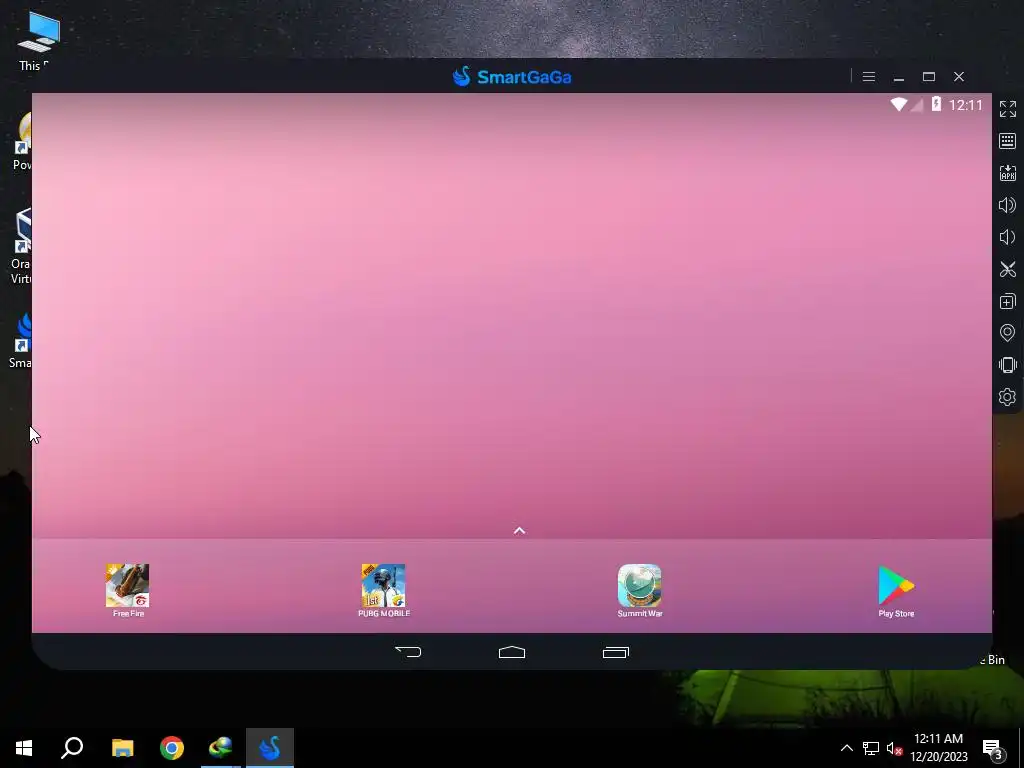
Task: Click the Android Wi-Fi status icon
Action: pos(899,104)
